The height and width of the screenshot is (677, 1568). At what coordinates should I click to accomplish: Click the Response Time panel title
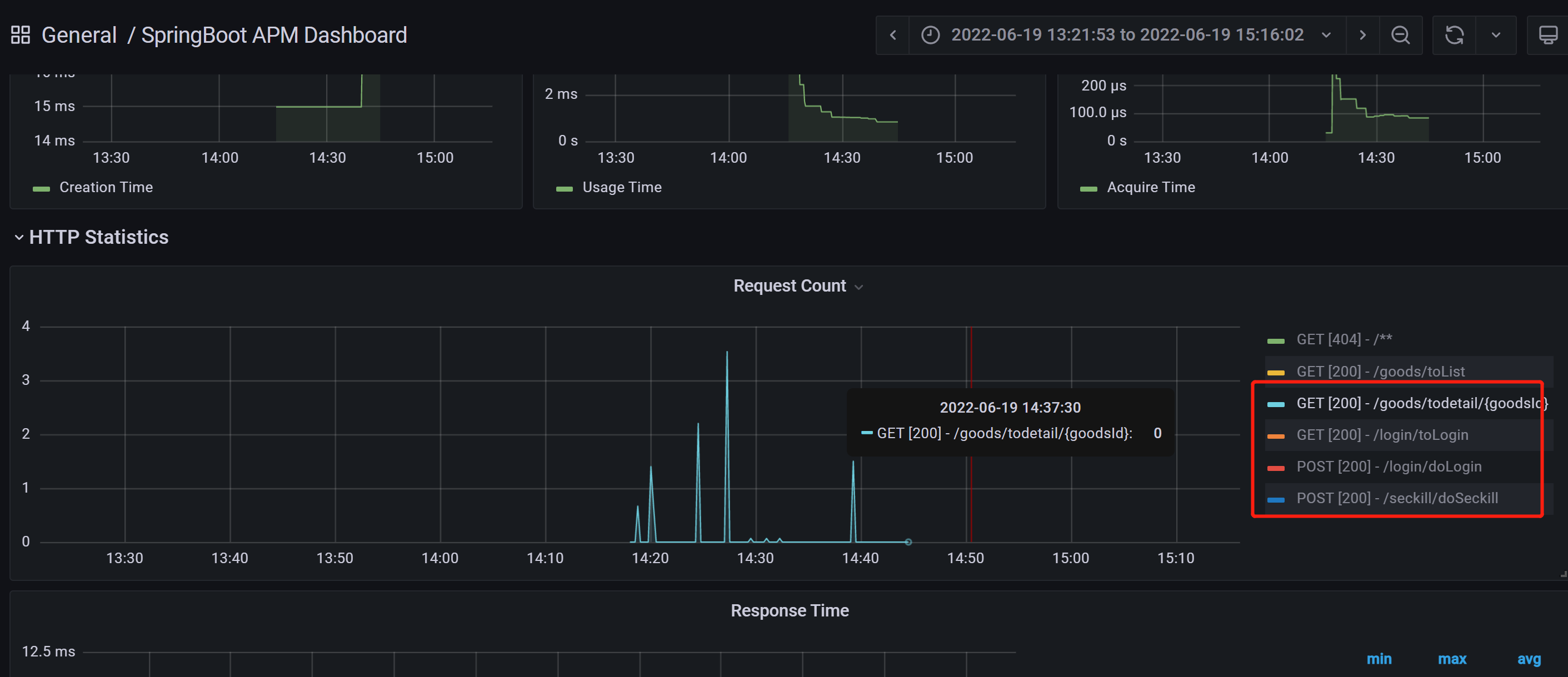789,610
